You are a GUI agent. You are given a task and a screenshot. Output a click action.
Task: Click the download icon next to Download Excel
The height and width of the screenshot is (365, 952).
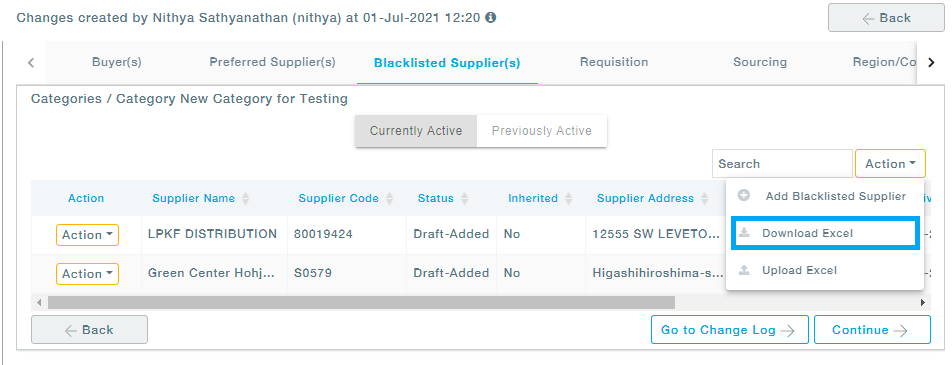pos(744,233)
